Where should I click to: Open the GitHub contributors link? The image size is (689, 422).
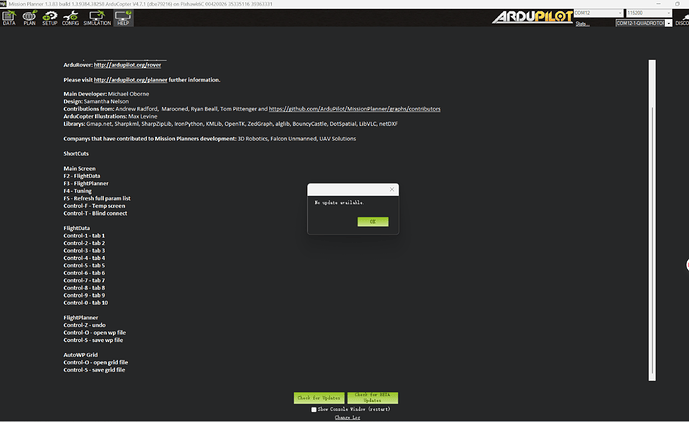(354, 109)
